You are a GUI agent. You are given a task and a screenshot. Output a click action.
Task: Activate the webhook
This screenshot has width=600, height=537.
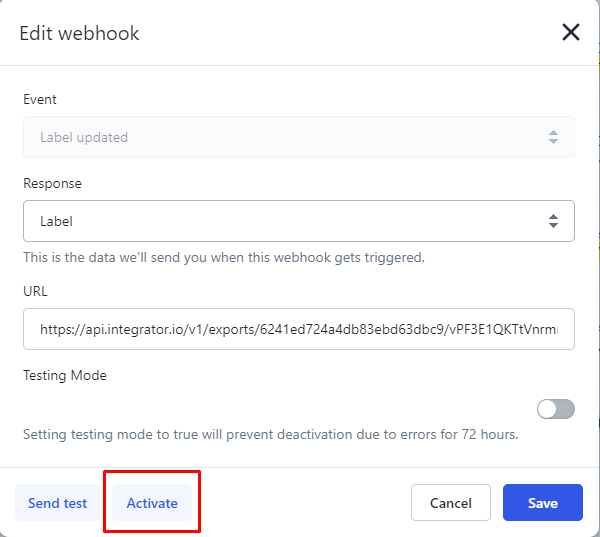[152, 503]
